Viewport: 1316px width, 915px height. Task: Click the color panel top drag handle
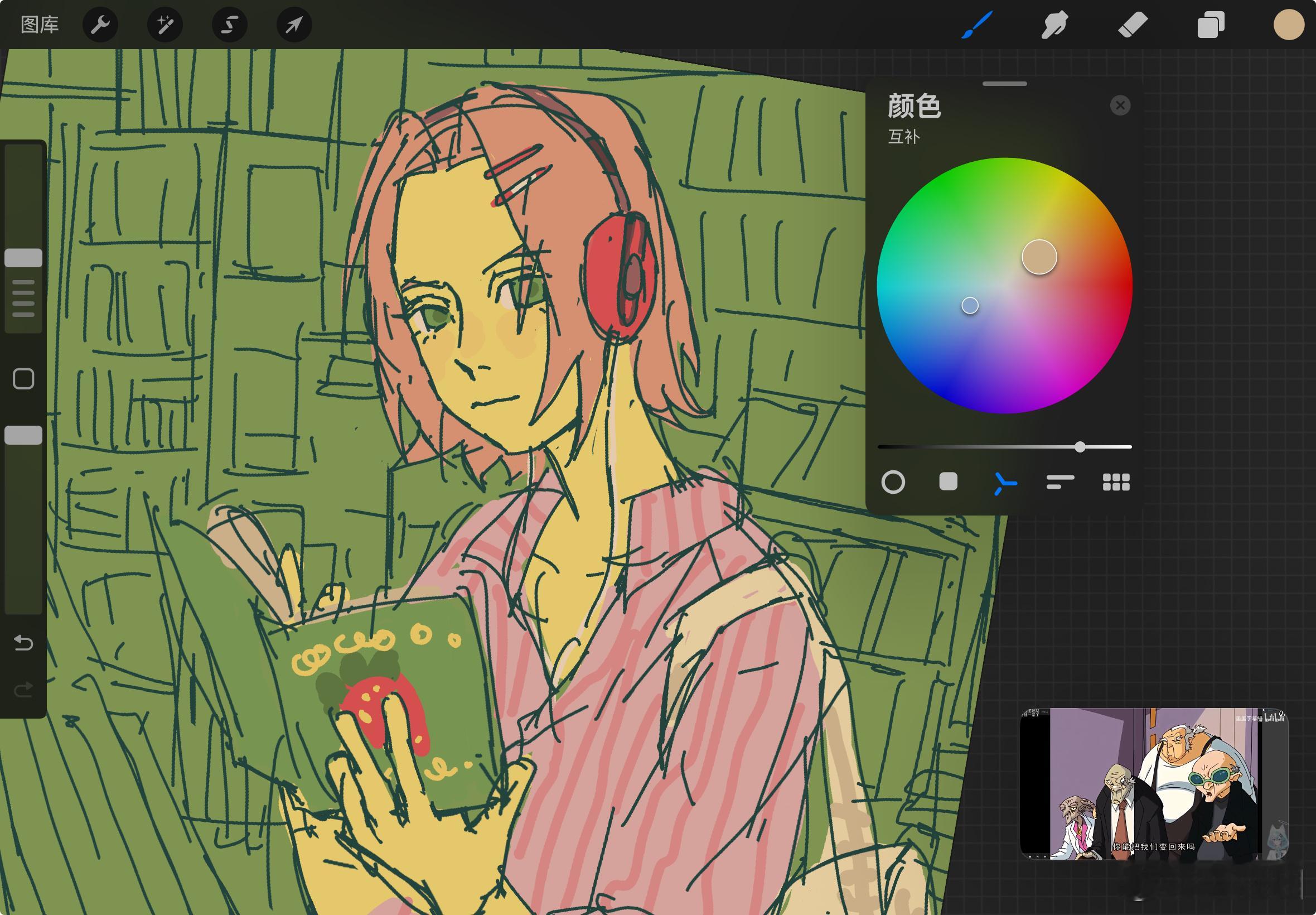[x=1004, y=84]
